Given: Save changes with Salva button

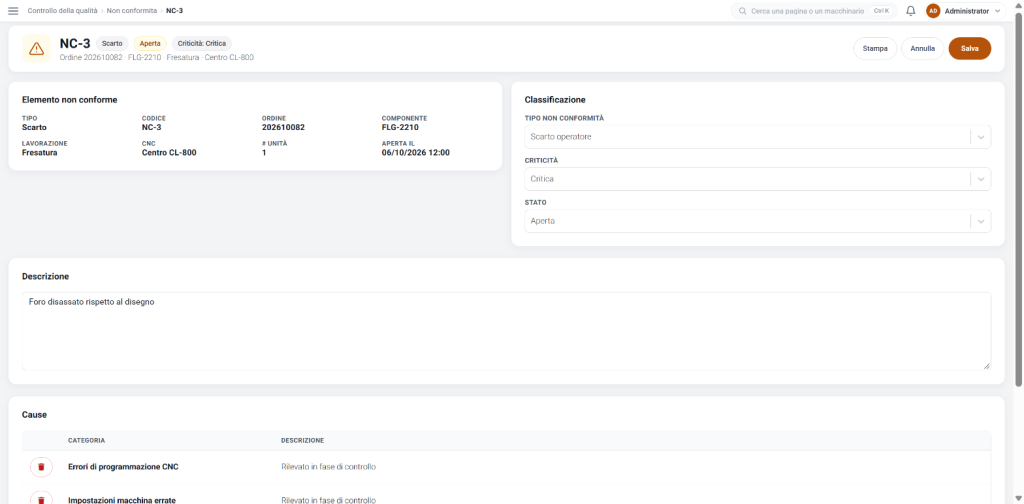Looking at the screenshot, I should (x=970, y=48).
